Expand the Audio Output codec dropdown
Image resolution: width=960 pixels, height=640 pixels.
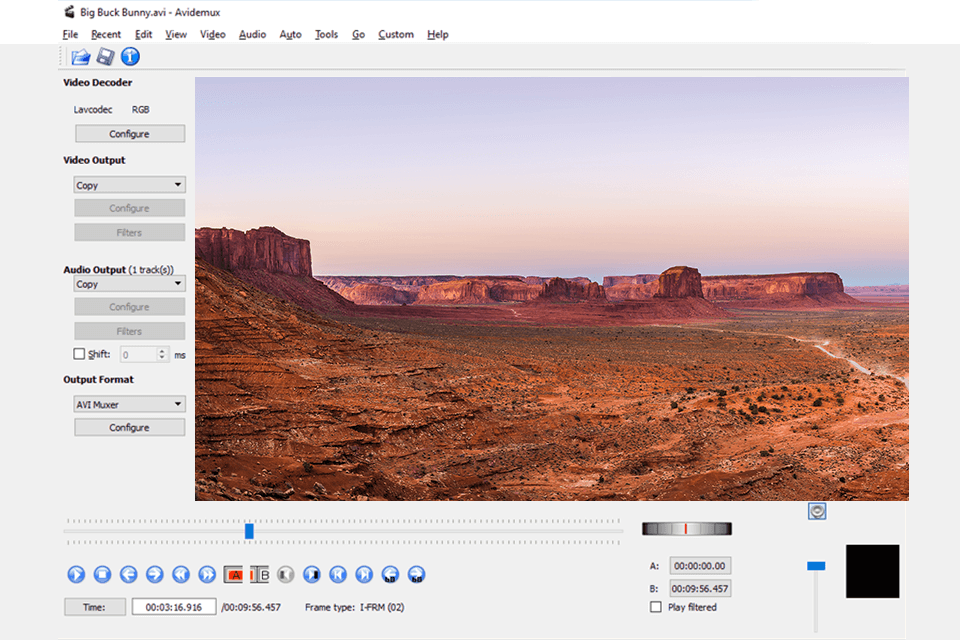pos(129,284)
